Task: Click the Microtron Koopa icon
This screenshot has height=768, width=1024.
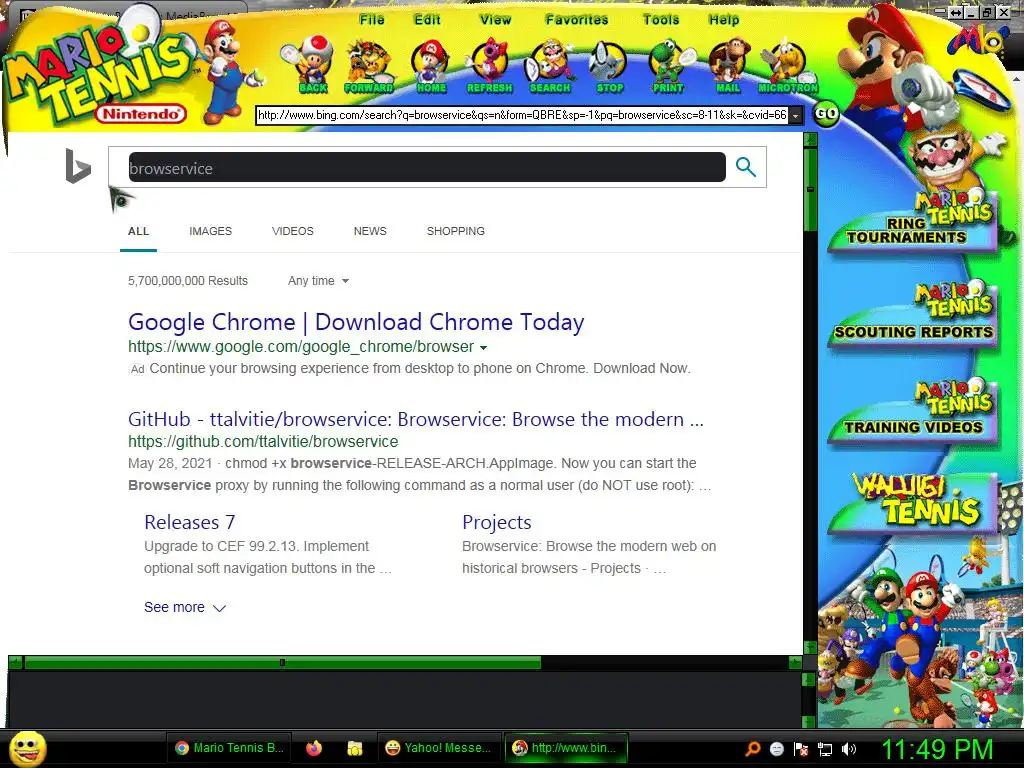Action: [x=788, y=67]
